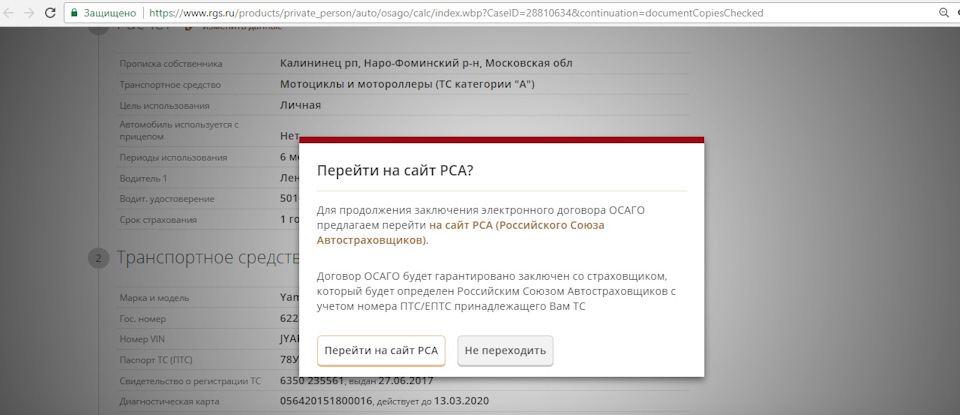Click the 'Автомобиль используется с прицепом' label

178,130
